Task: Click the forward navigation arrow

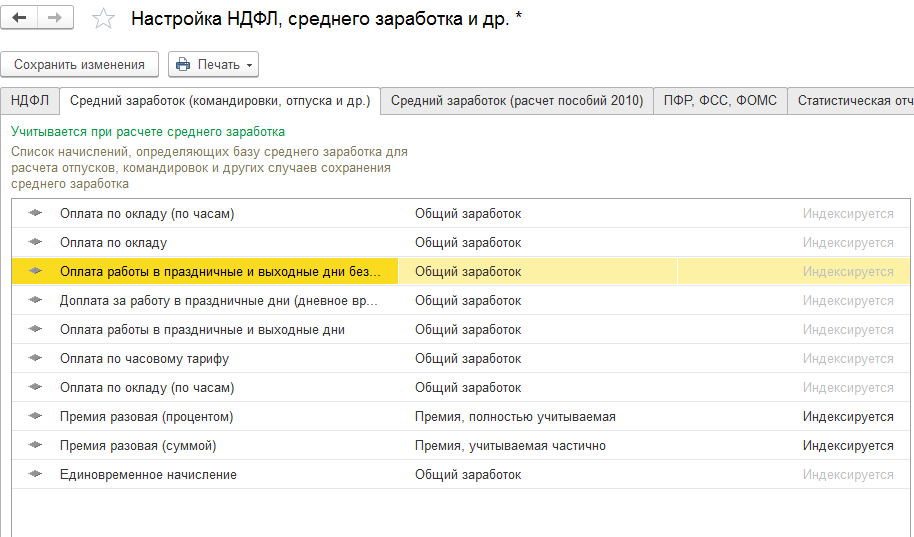Action: (x=54, y=18)
